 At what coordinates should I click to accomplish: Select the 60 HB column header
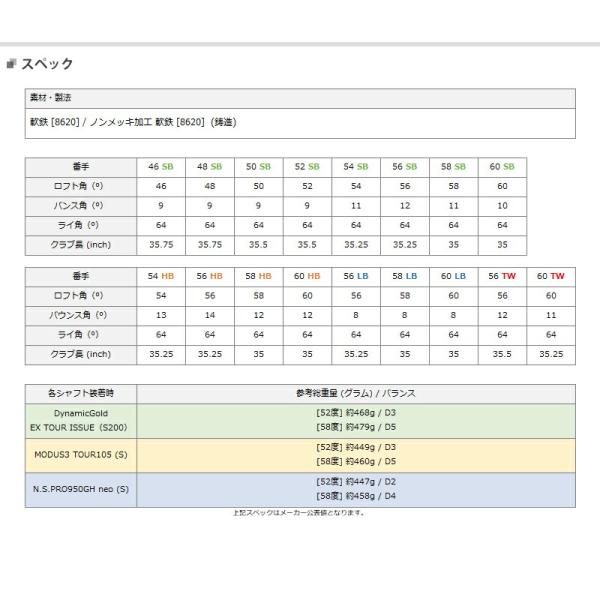[x=307, y=275]
